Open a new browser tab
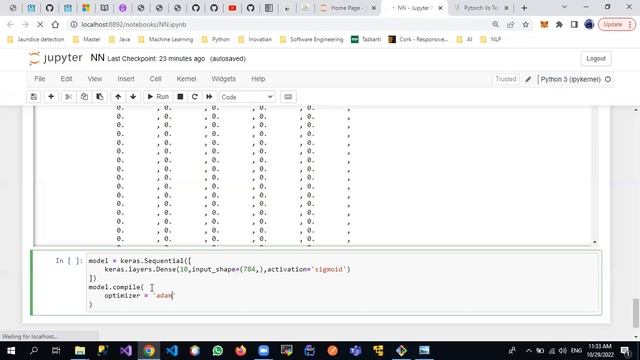 (524, 8)
